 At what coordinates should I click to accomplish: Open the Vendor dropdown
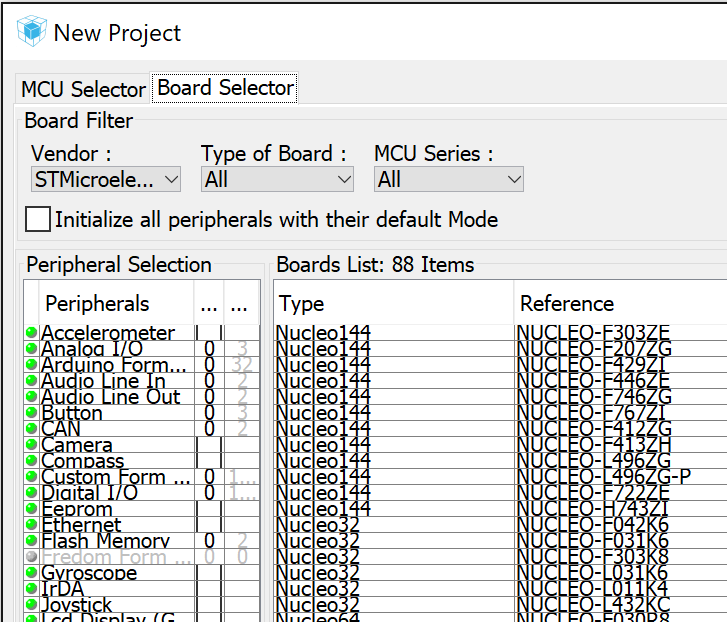[x=106, y=180]
